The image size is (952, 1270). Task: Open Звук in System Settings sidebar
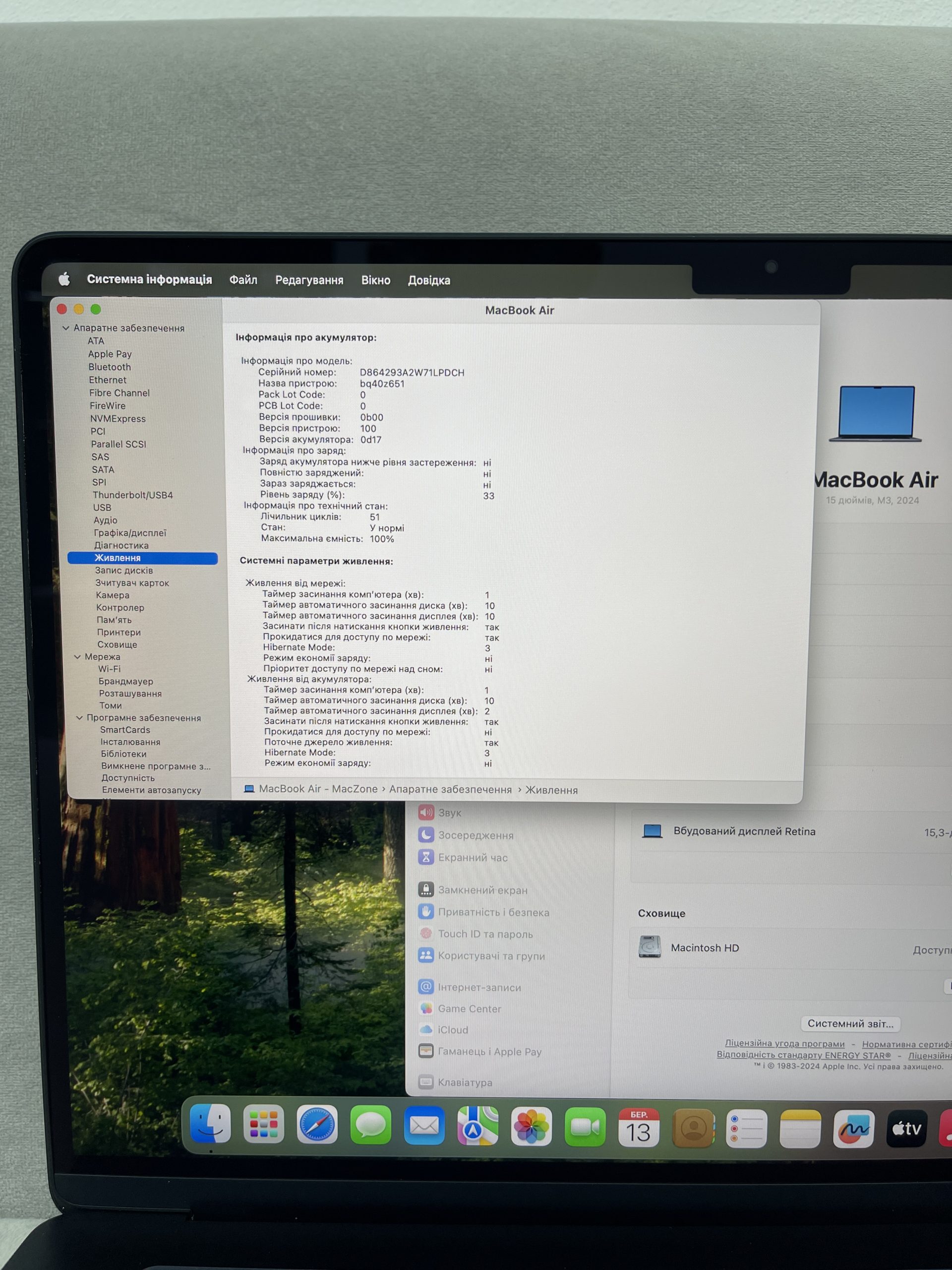(440, 813)
